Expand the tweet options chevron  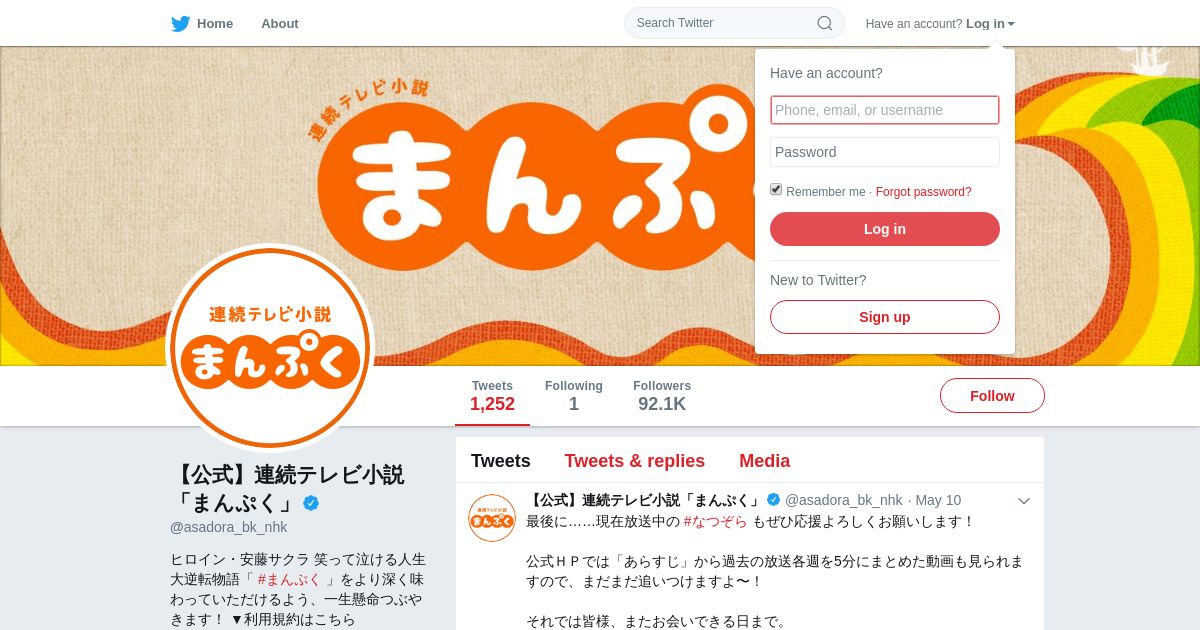click(x=1023, y=500)
